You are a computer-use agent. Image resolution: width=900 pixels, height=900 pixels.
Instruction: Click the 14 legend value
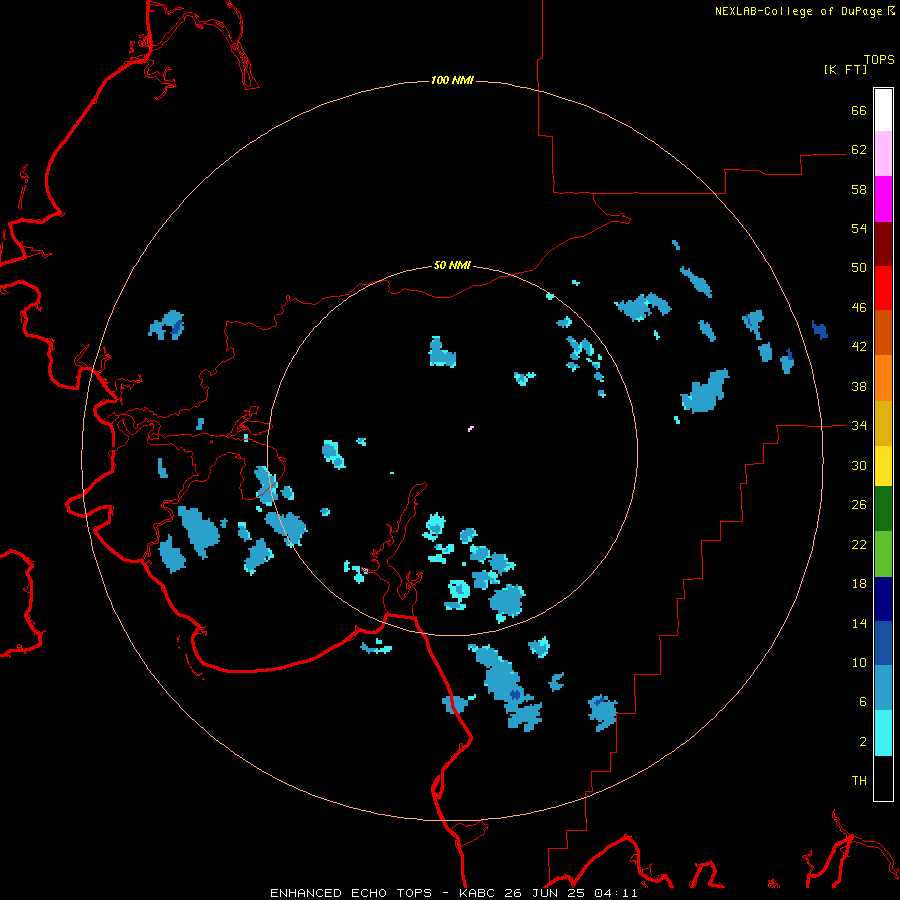(x=859, y=623)
